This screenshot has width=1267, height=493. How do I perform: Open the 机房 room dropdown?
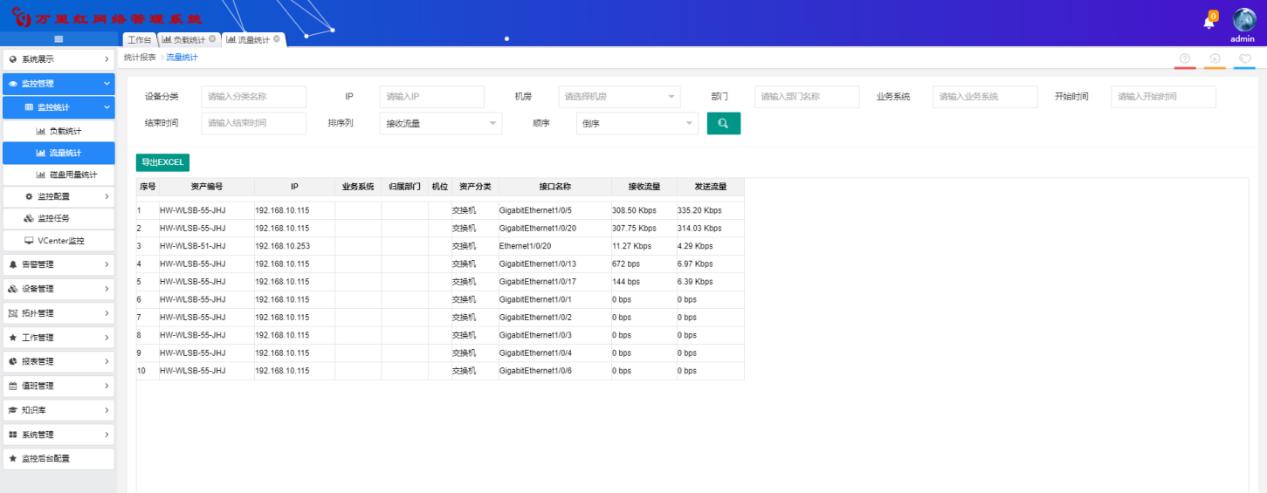pyautogui.click(x=621, y=96)
